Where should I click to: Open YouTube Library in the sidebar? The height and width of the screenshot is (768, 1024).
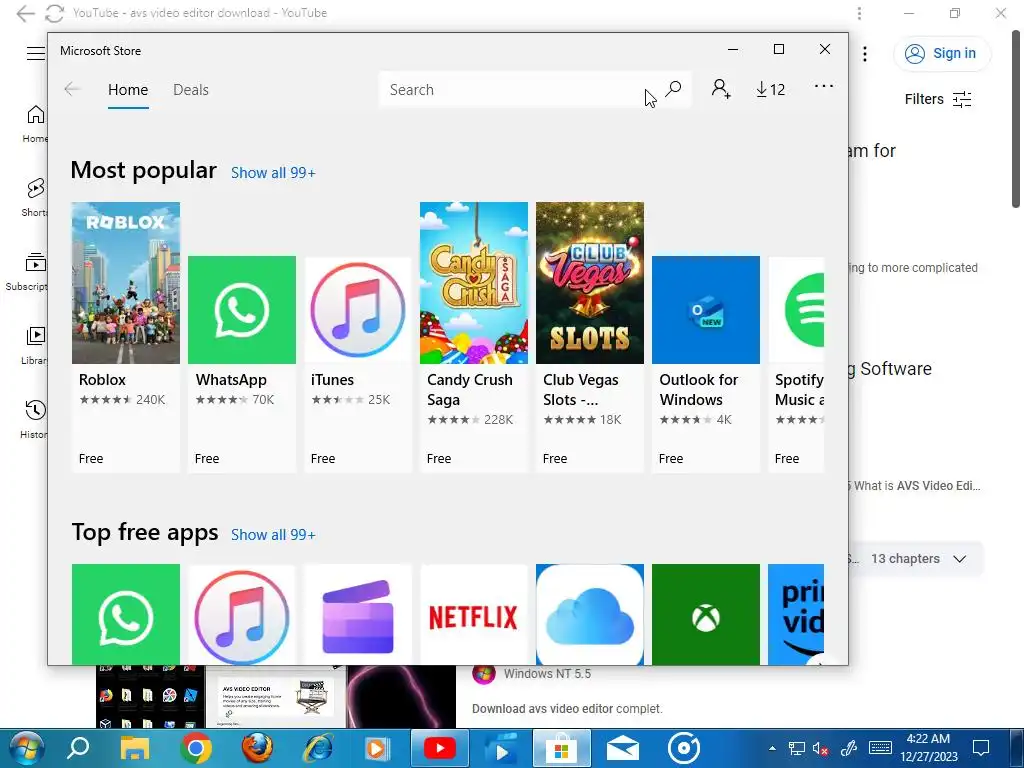pos(35,345)
